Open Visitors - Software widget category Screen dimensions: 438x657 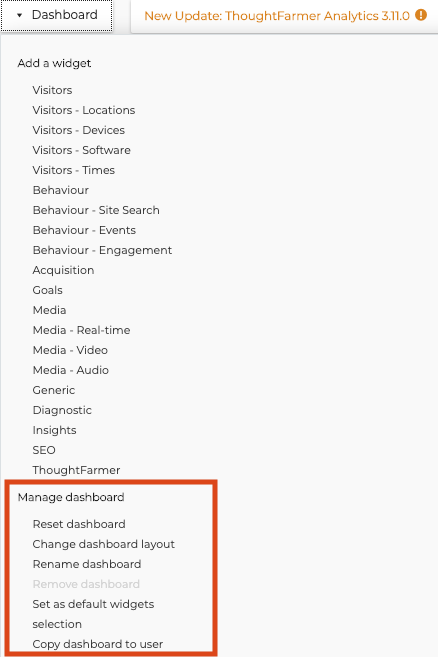tap(82, 150)
